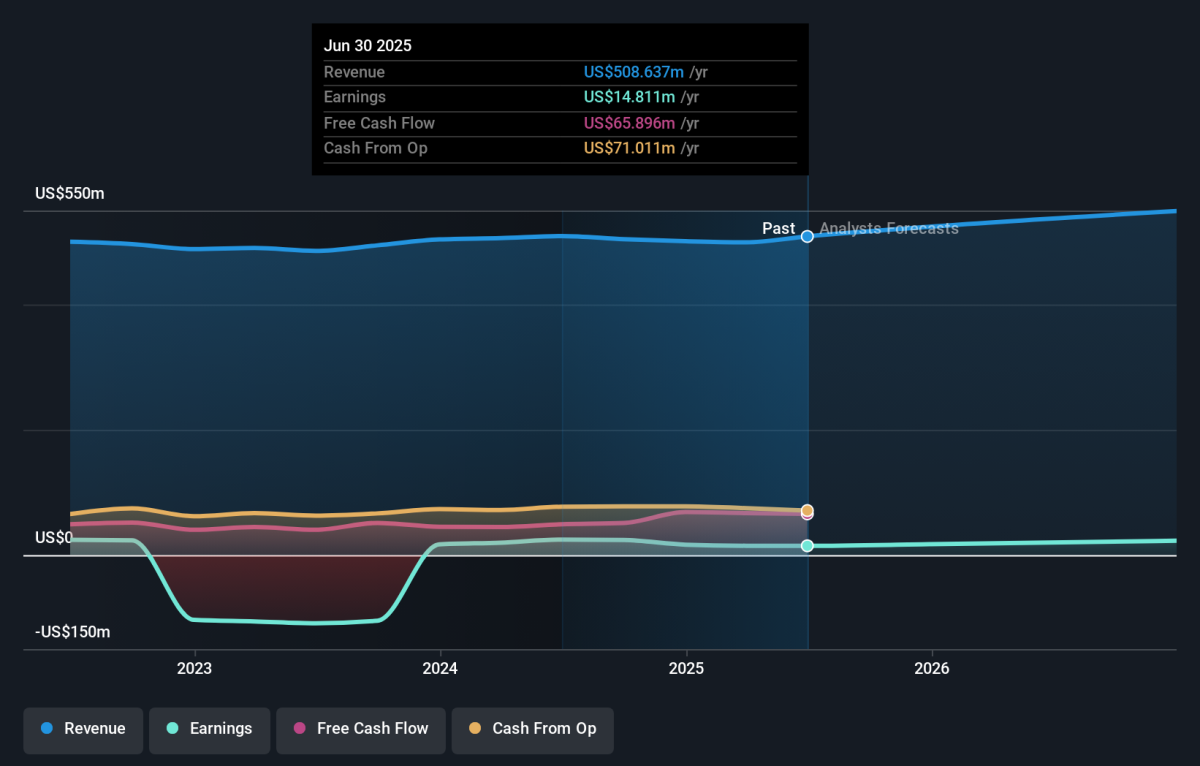Click the Analysts Forecasts label

pos(888,229)
